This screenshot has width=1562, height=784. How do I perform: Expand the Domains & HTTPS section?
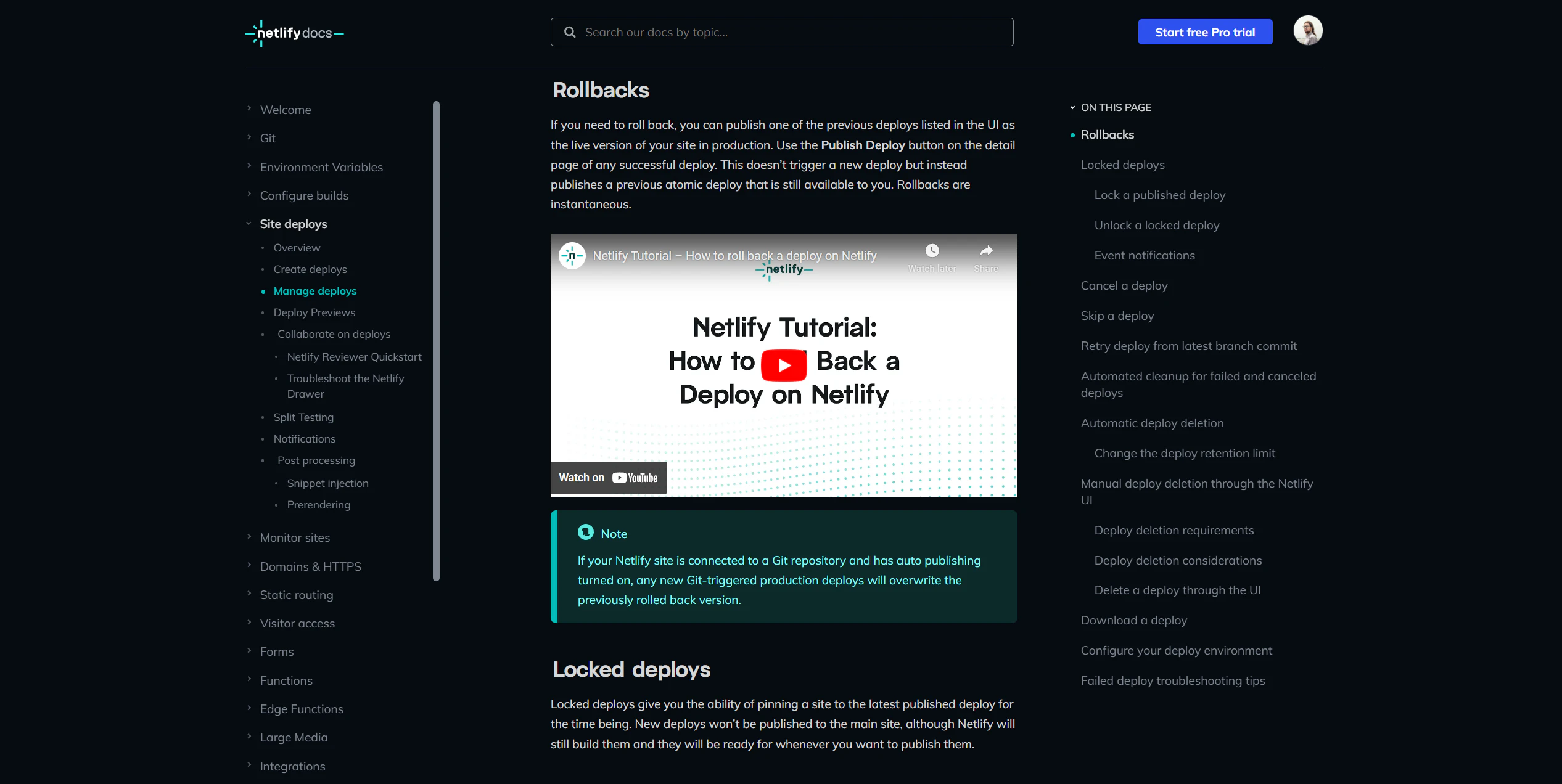249,565
